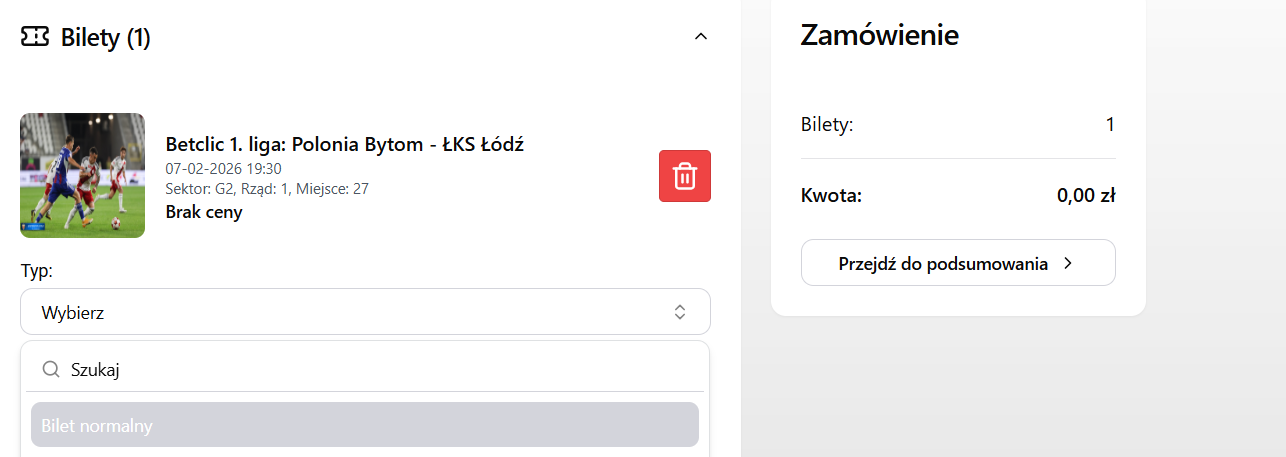Click the Bilety (1) section heading
Image resolution: width=1286 pixels, height=457 pixels.
(x=105, y=38)
